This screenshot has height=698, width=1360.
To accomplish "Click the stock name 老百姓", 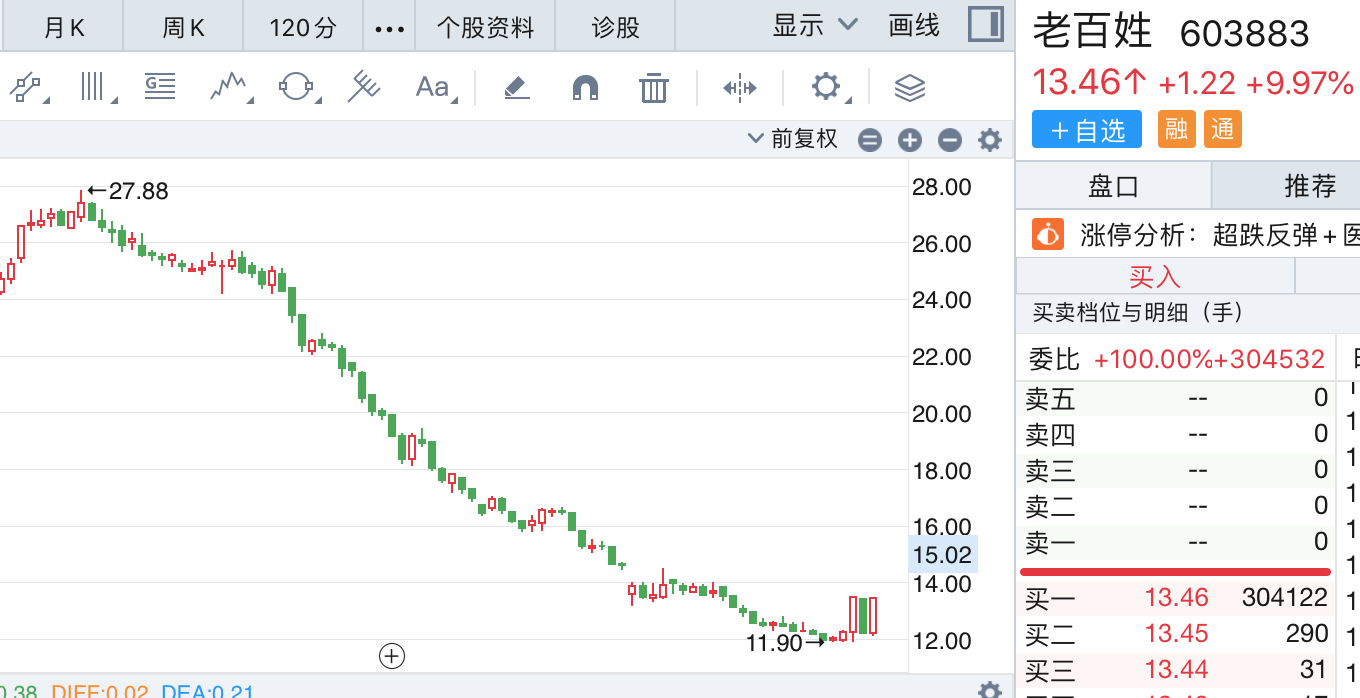I will (1093, 32).
